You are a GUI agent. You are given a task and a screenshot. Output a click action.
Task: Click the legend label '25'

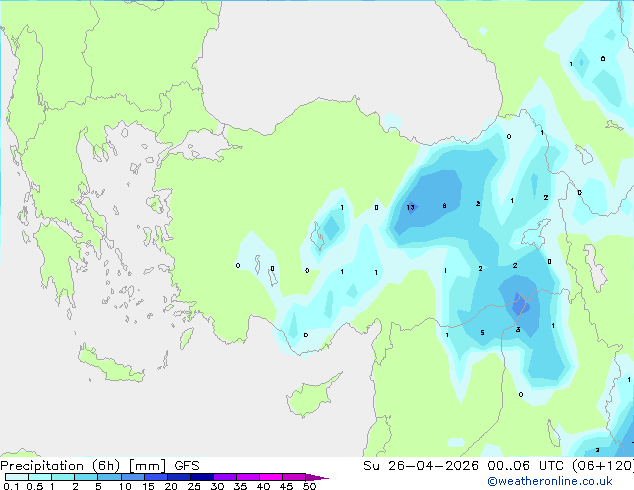pos(194,486)
